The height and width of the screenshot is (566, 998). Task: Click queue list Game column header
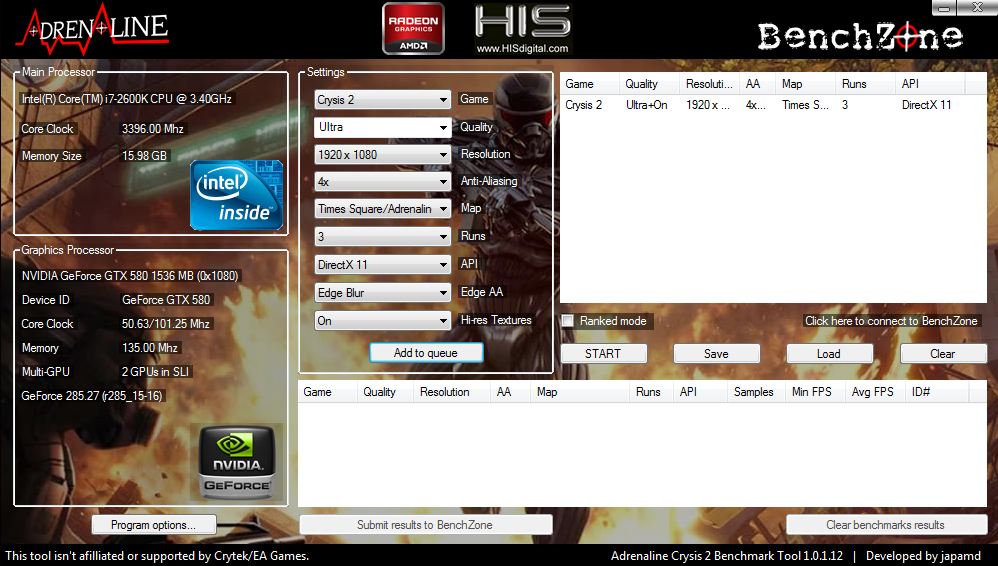(589, 84)
